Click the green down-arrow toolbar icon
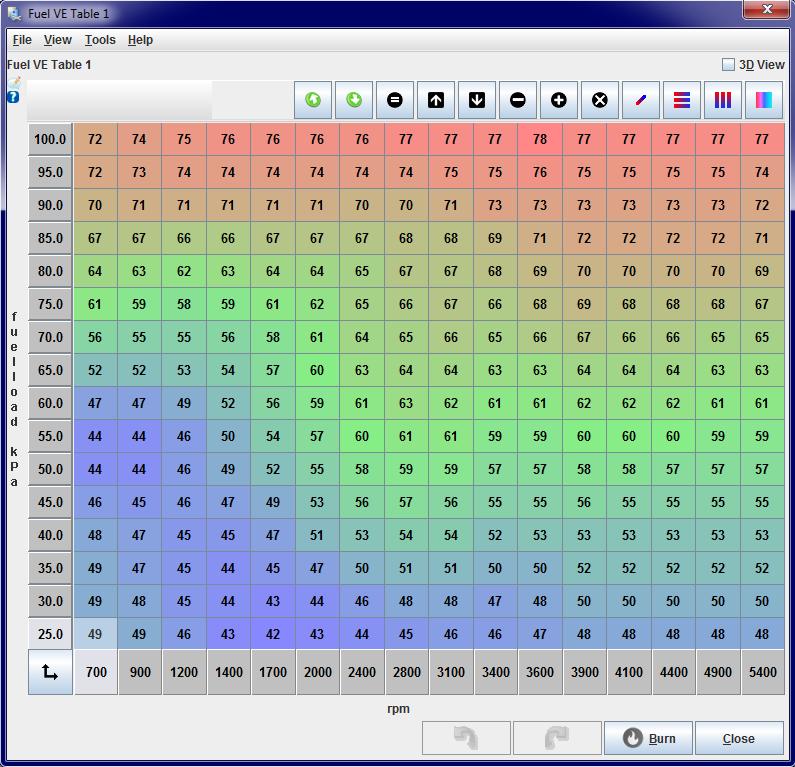 354,100
